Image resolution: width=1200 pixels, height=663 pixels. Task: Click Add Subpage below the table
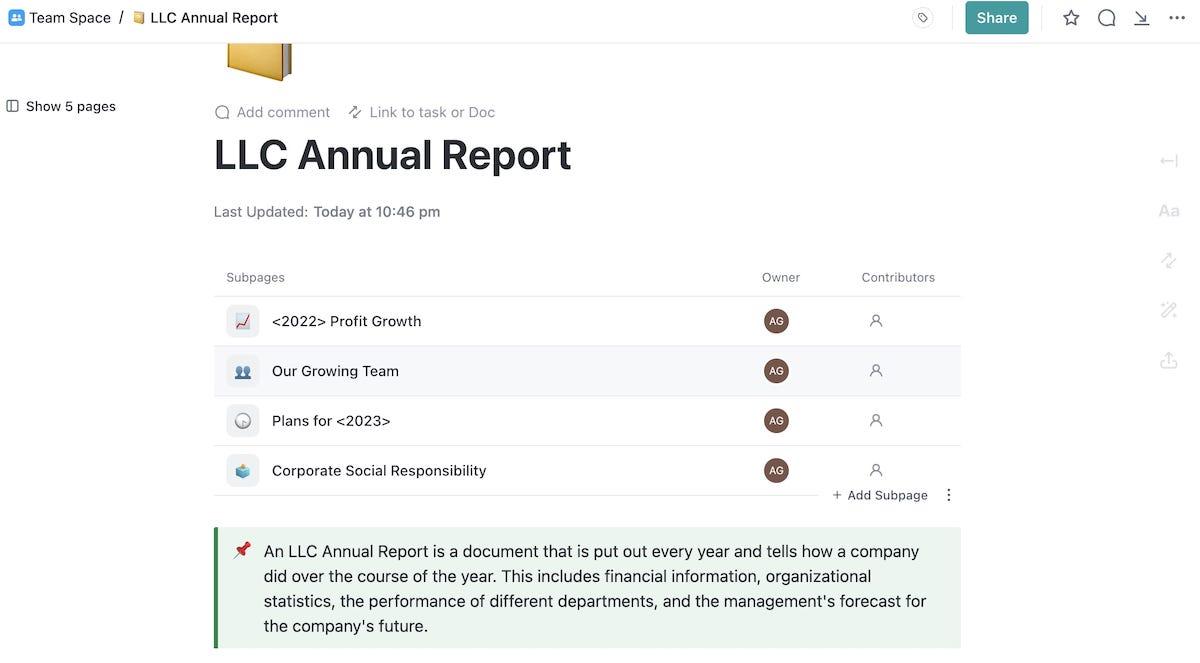pyautogui.click(x=880, y=495)
